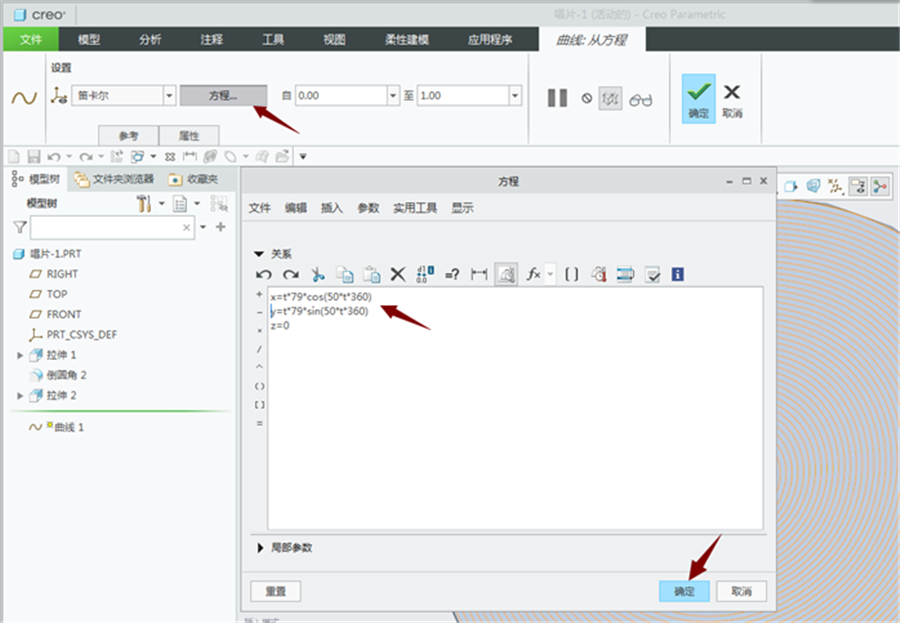Viewport: 900px width, 623px height.
Task: Click 确定 at the bottom of equation dialog
Action: tap(684, 591)
